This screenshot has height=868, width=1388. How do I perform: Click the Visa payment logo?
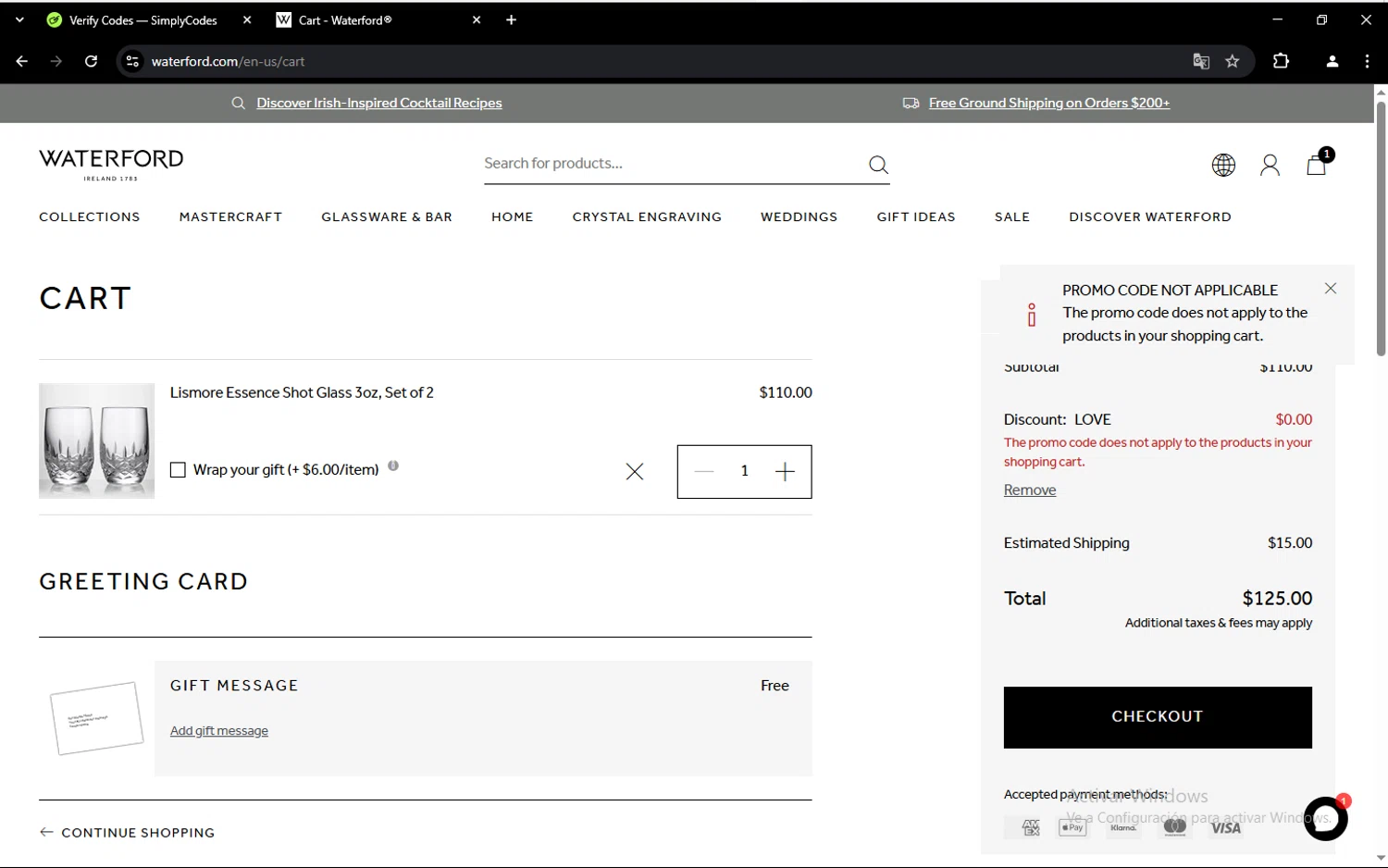[x=1226, y=827]
